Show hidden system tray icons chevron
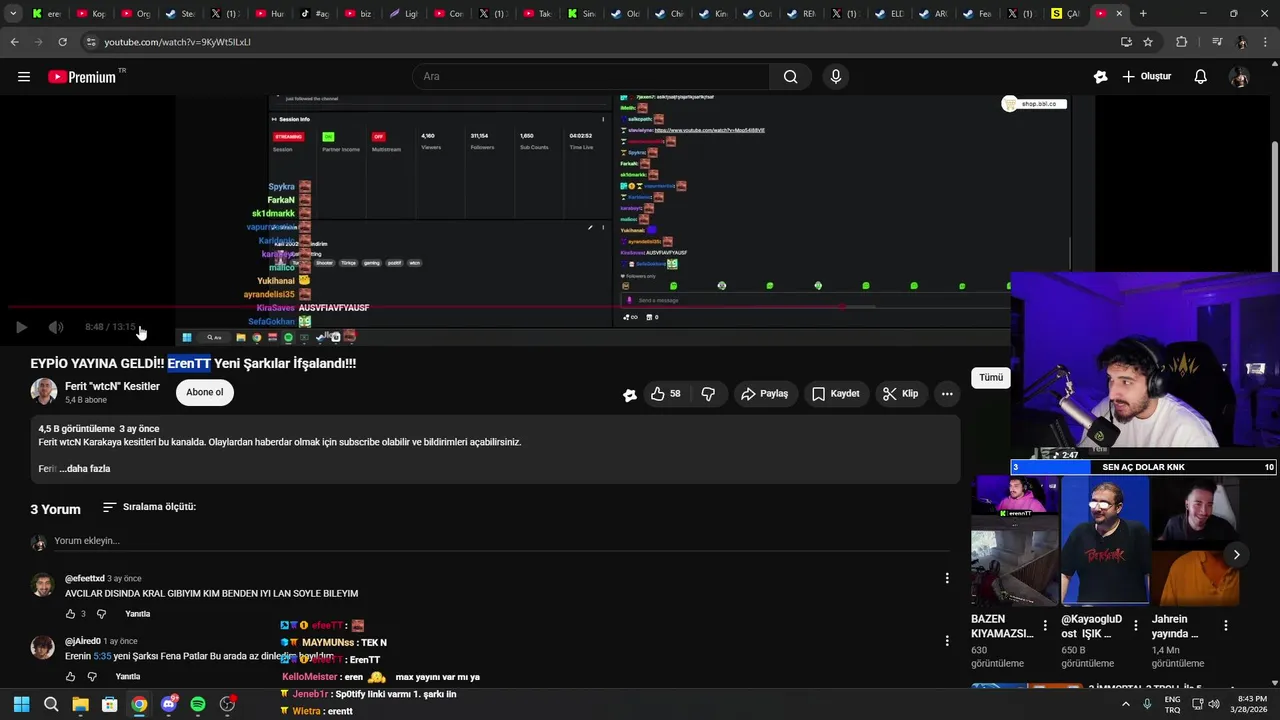This screenshot has height=720, width=1280. coord(1126,704)
